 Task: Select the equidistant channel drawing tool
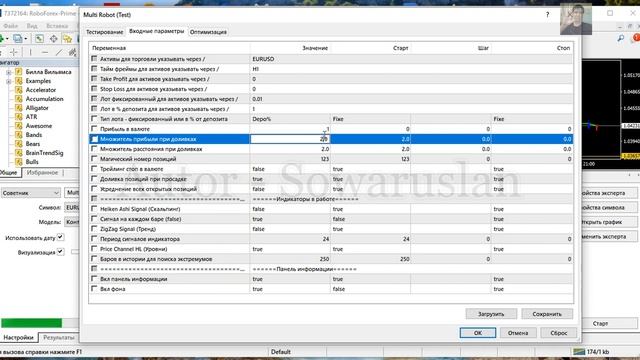pyautogui.click(x=73, y=52)
